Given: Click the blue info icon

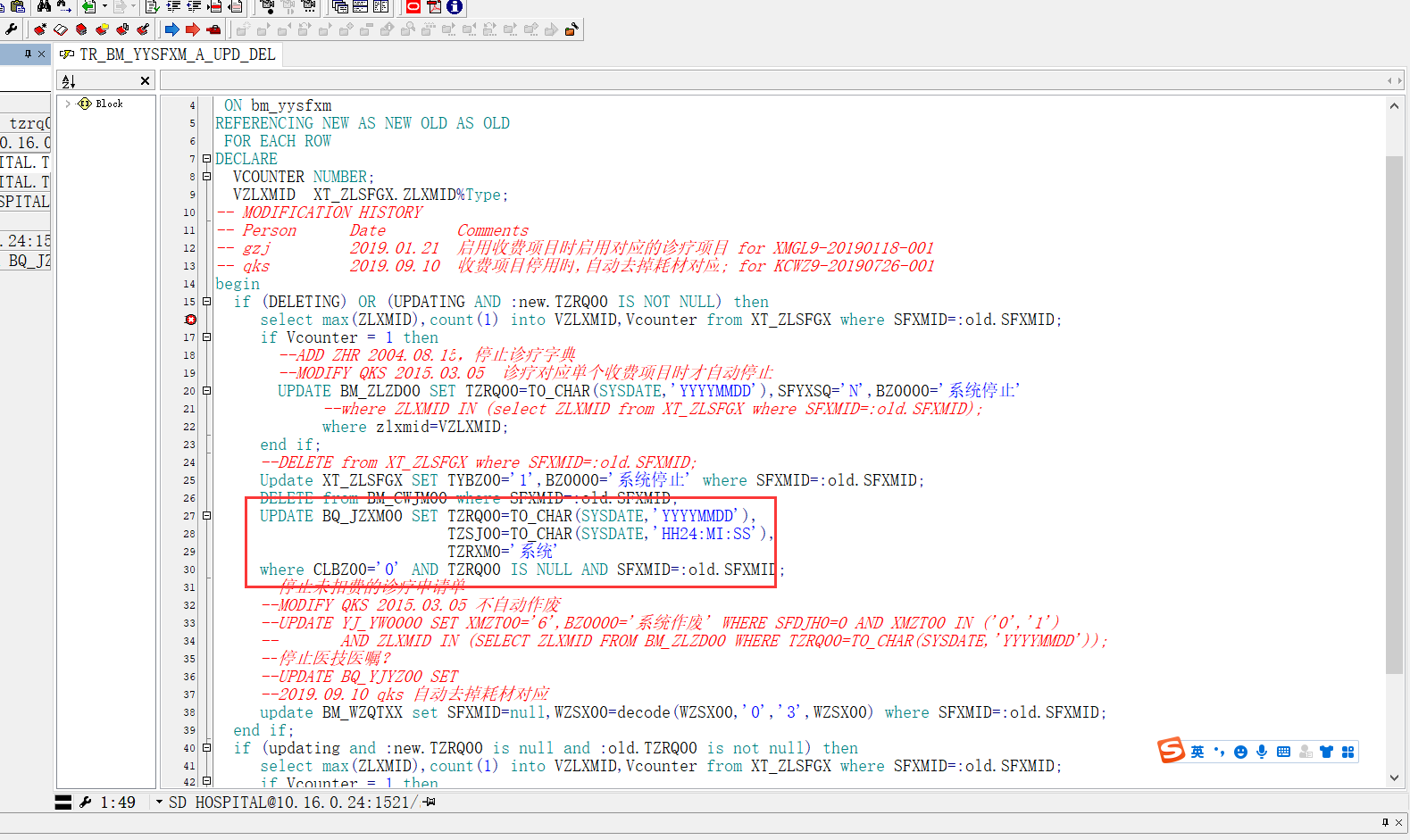Looking at the screenshot, I should click(455, 6).
